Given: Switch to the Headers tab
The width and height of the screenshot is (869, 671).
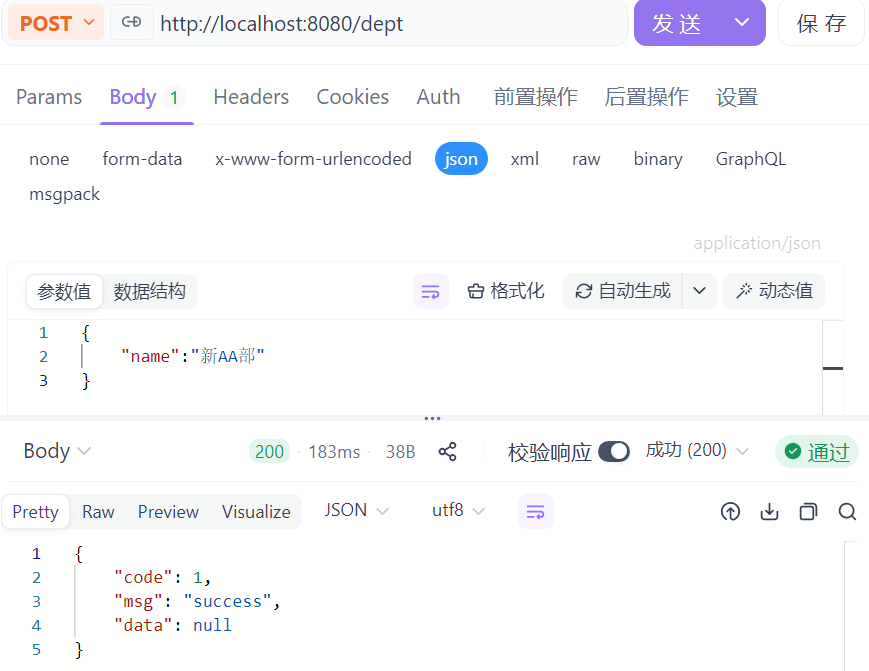Looking at the screenshot, I should point(251,97).
